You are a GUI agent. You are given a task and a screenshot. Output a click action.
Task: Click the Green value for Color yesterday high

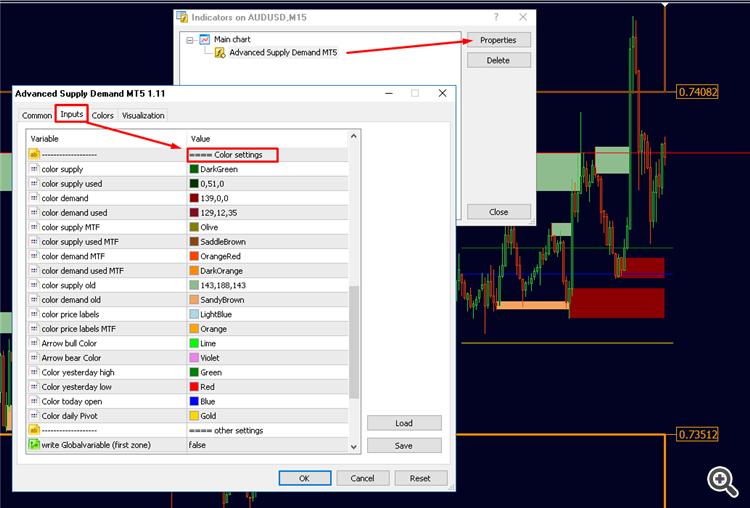[x=211, y=373]
